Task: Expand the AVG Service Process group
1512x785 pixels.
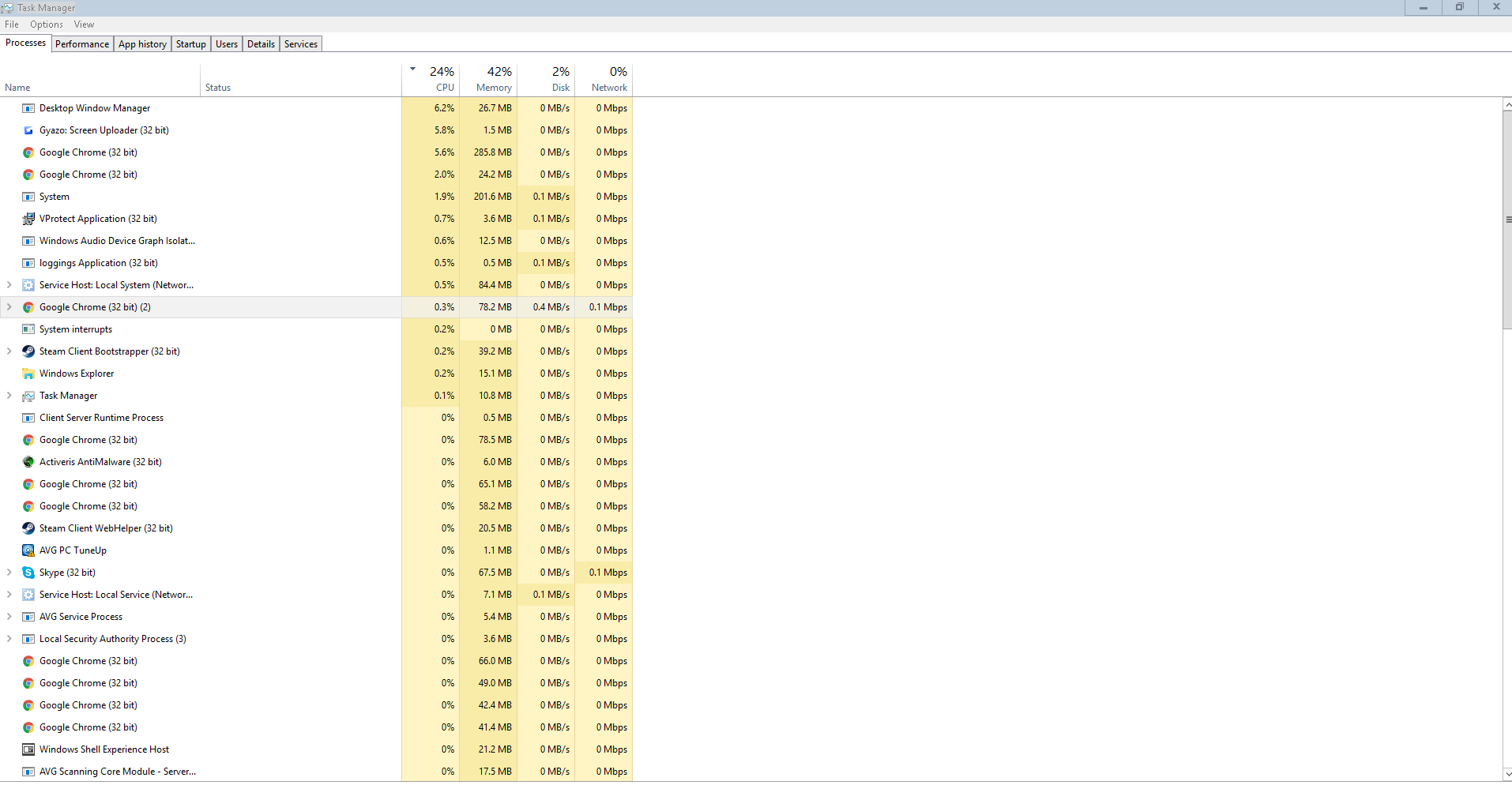Action: coord(9,617)
